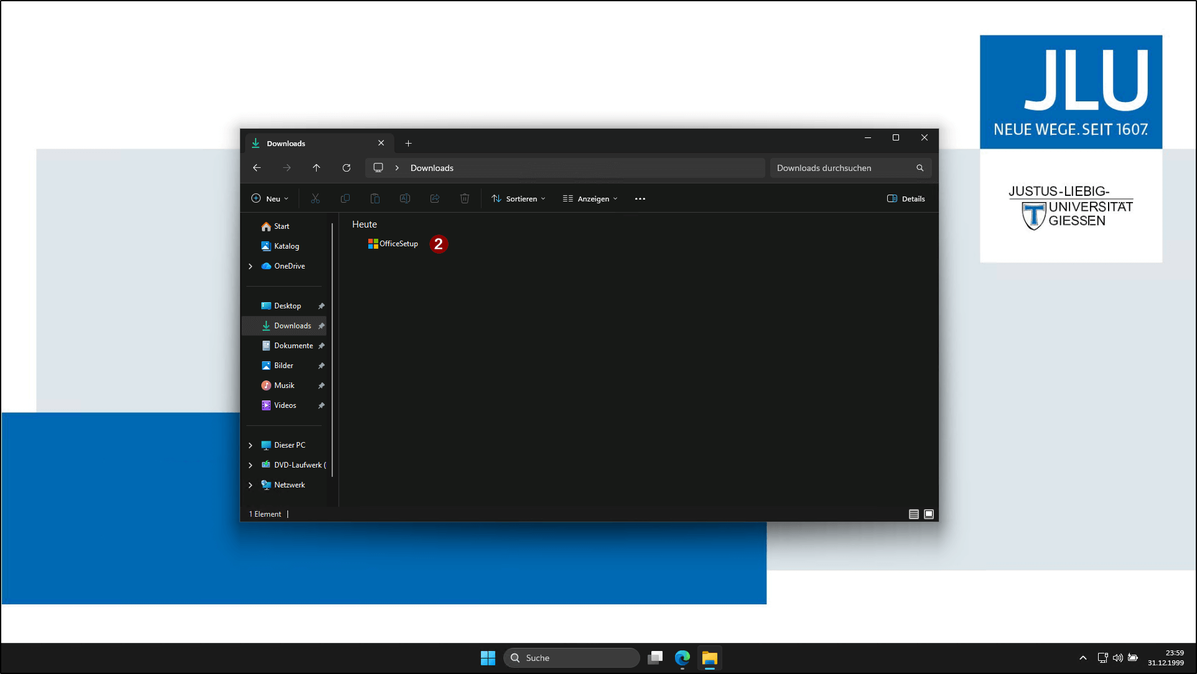Open the Windows Start menu
This screenshot has width=1197, height=674.
pos(488,658)
